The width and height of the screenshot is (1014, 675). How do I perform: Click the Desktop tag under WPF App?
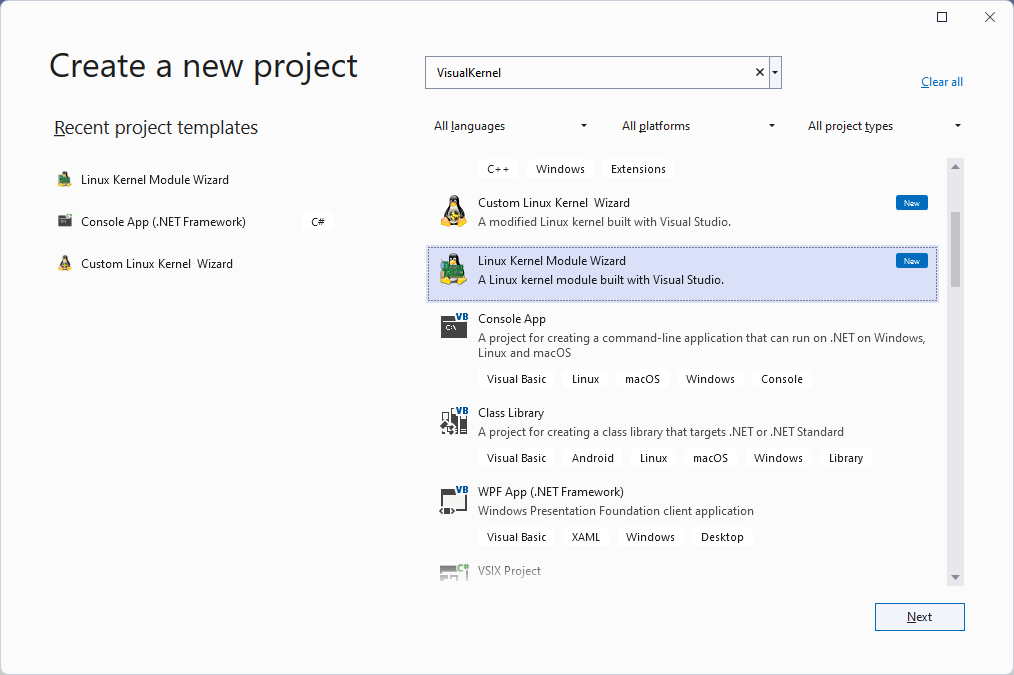[722, 537]
